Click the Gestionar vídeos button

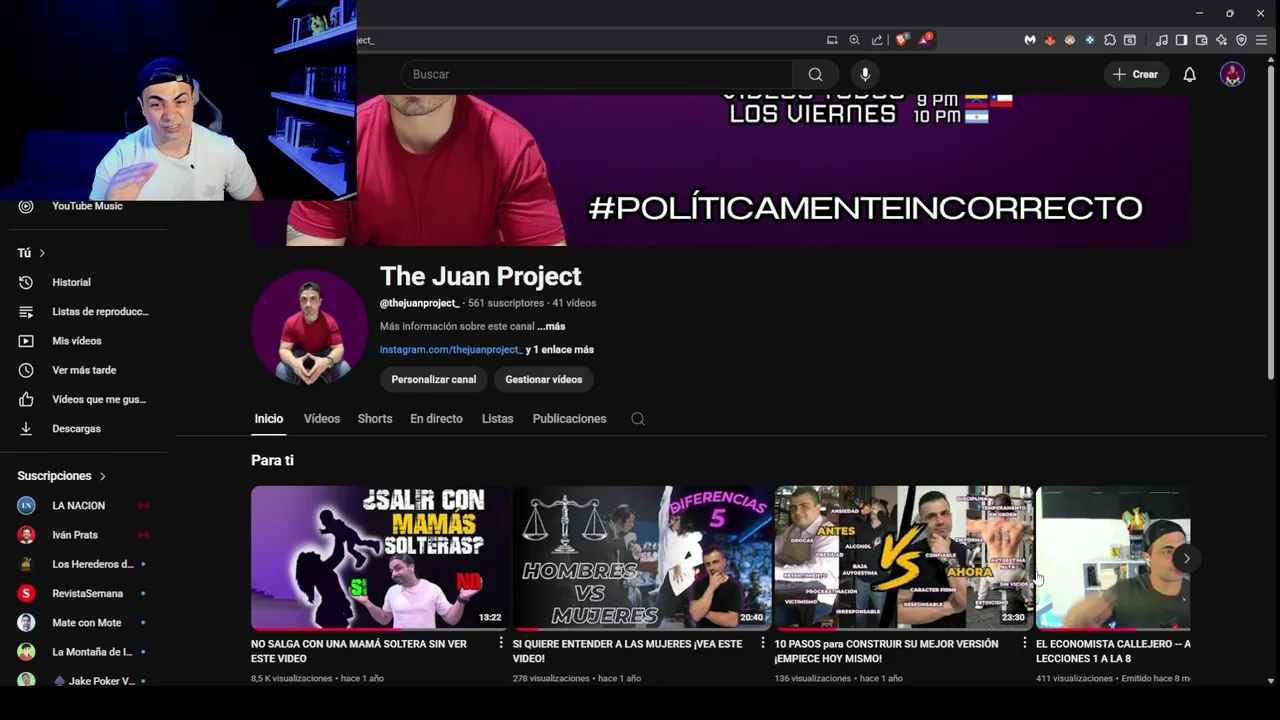click(x=544, y=379)
